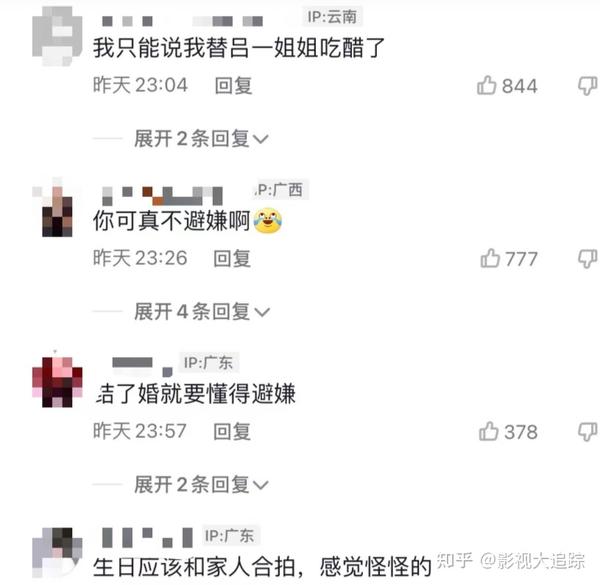The height and width of the screenshot is (585, 600).
Task: Reply to the comment posted 昨天 23:26
Action: [x=232, y=259]
